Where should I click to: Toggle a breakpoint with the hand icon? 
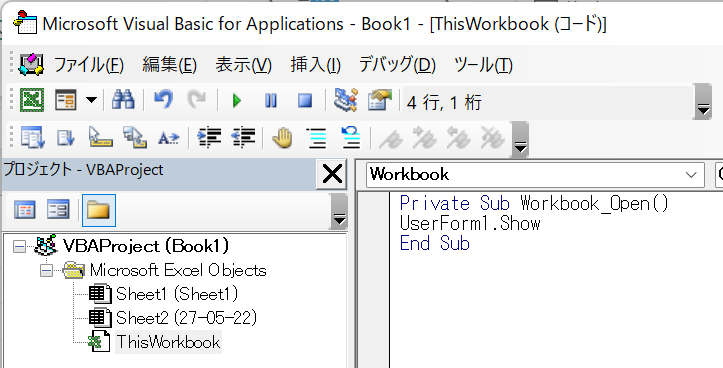coord(283,138)
